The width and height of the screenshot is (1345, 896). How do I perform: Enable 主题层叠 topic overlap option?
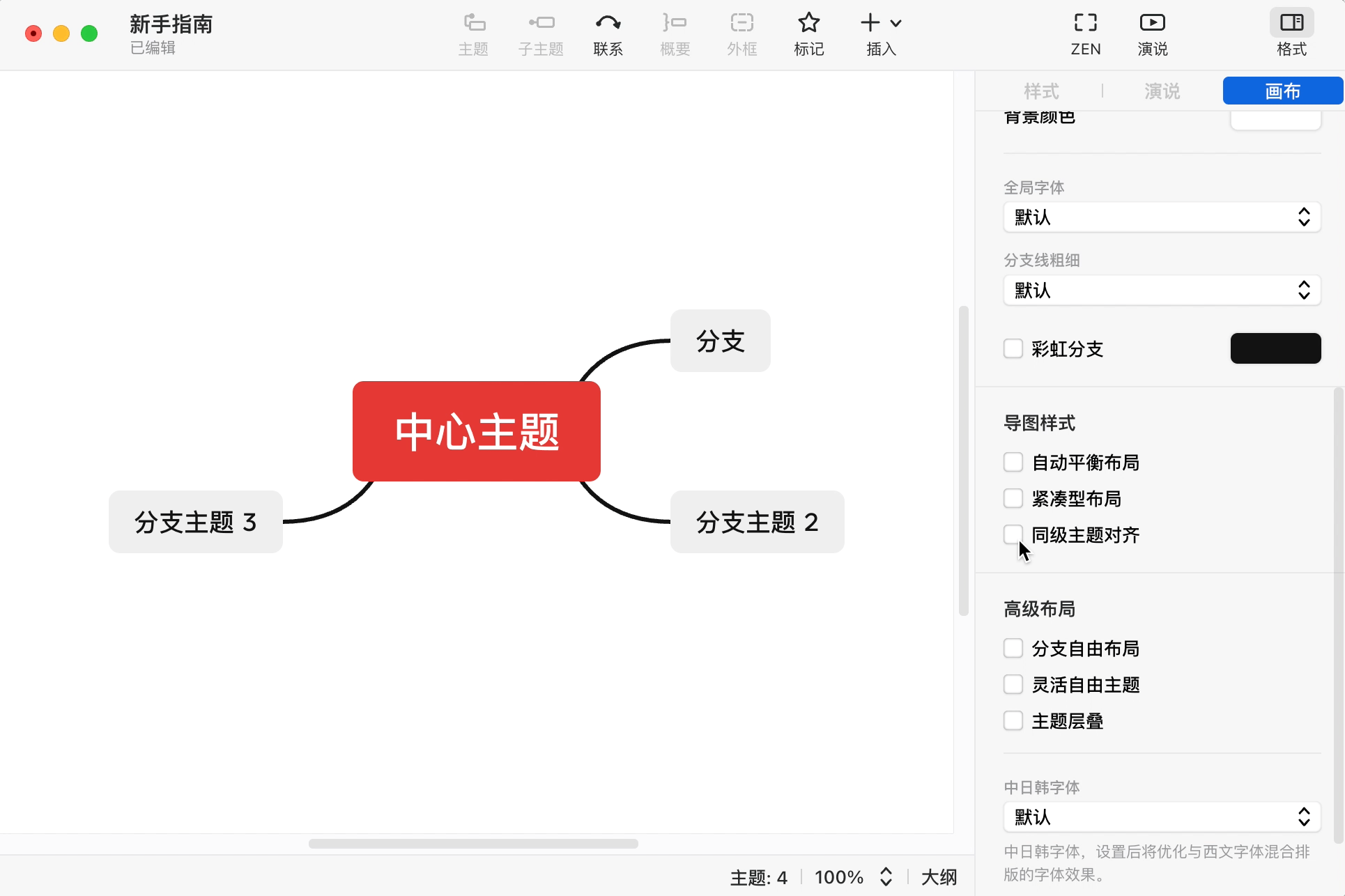point(1013,720)
